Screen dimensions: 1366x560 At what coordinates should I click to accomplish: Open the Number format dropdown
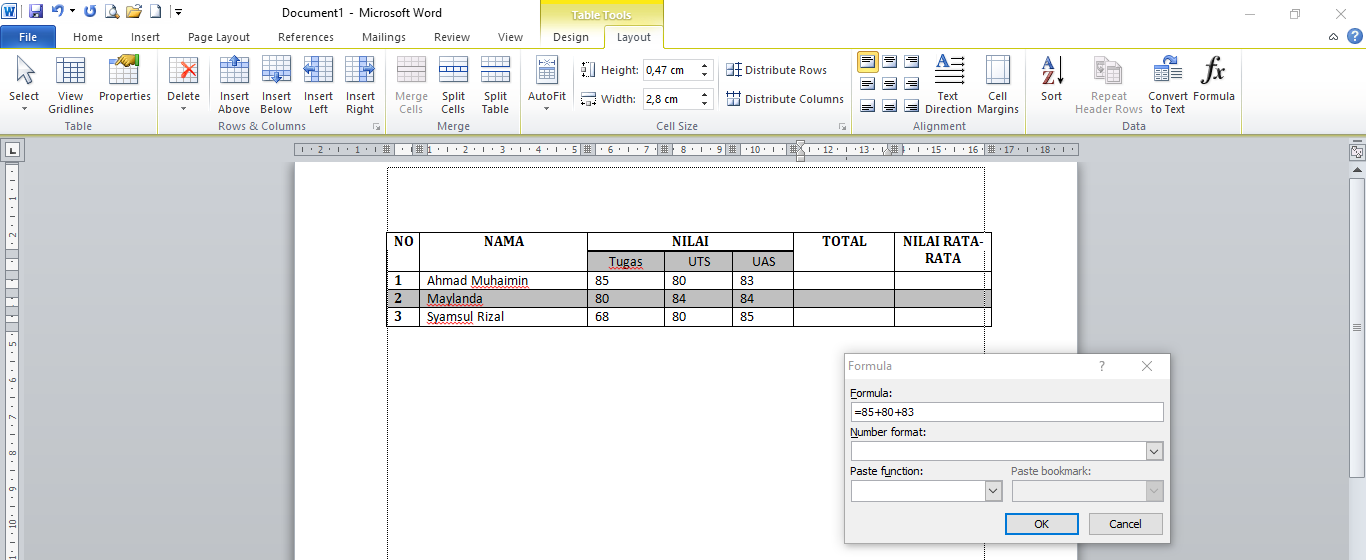(x=1155, y=451)
